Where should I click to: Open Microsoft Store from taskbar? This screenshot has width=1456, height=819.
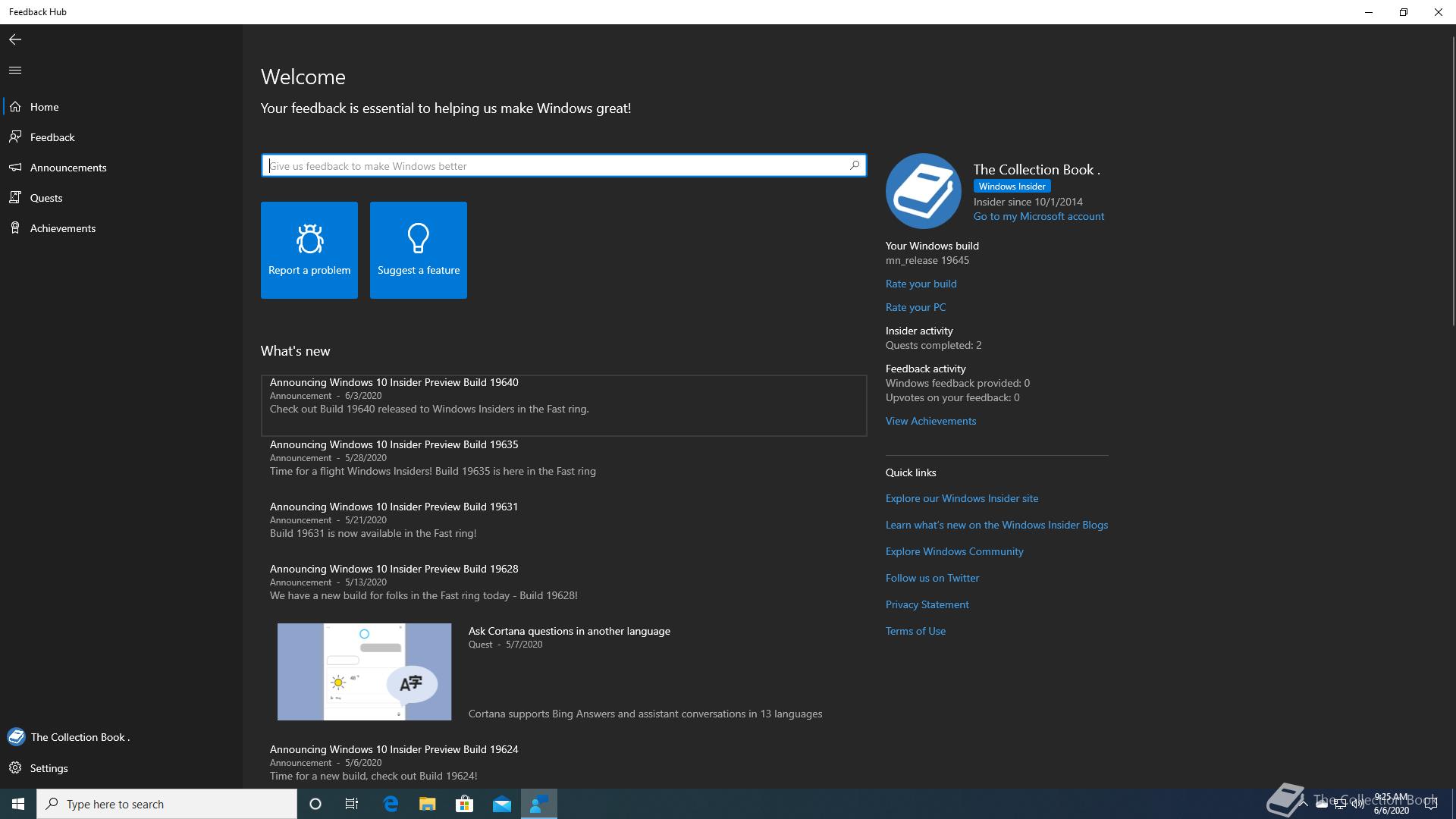click(464, 804)
